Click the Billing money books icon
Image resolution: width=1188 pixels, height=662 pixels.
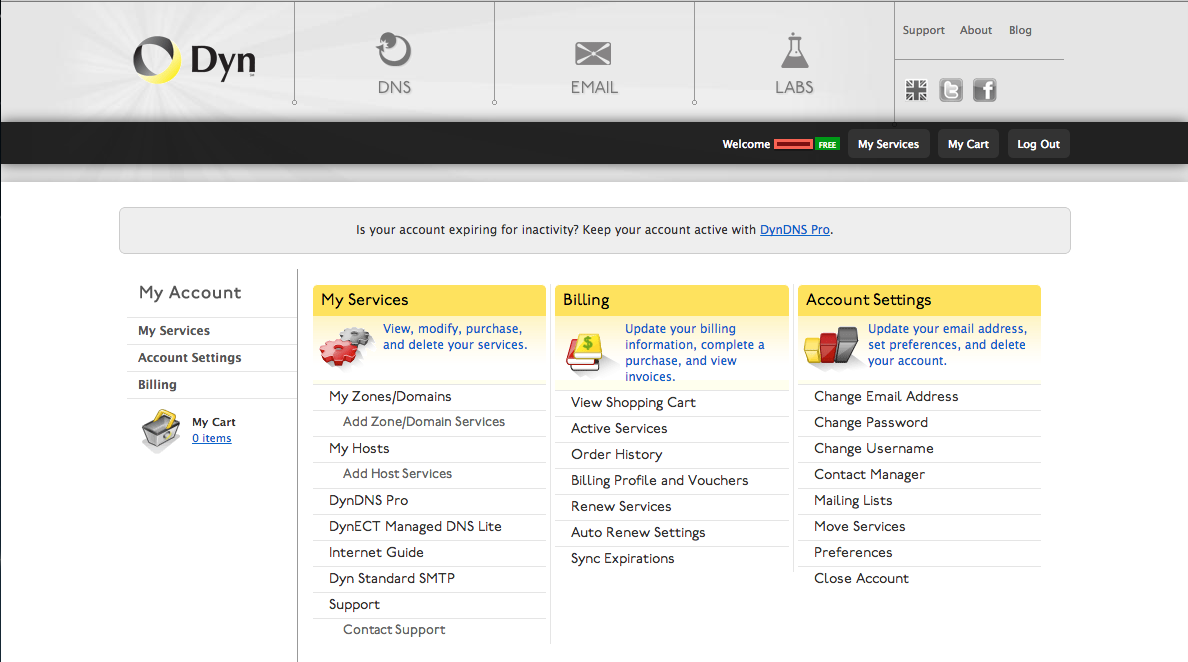[x=586, y=352]
